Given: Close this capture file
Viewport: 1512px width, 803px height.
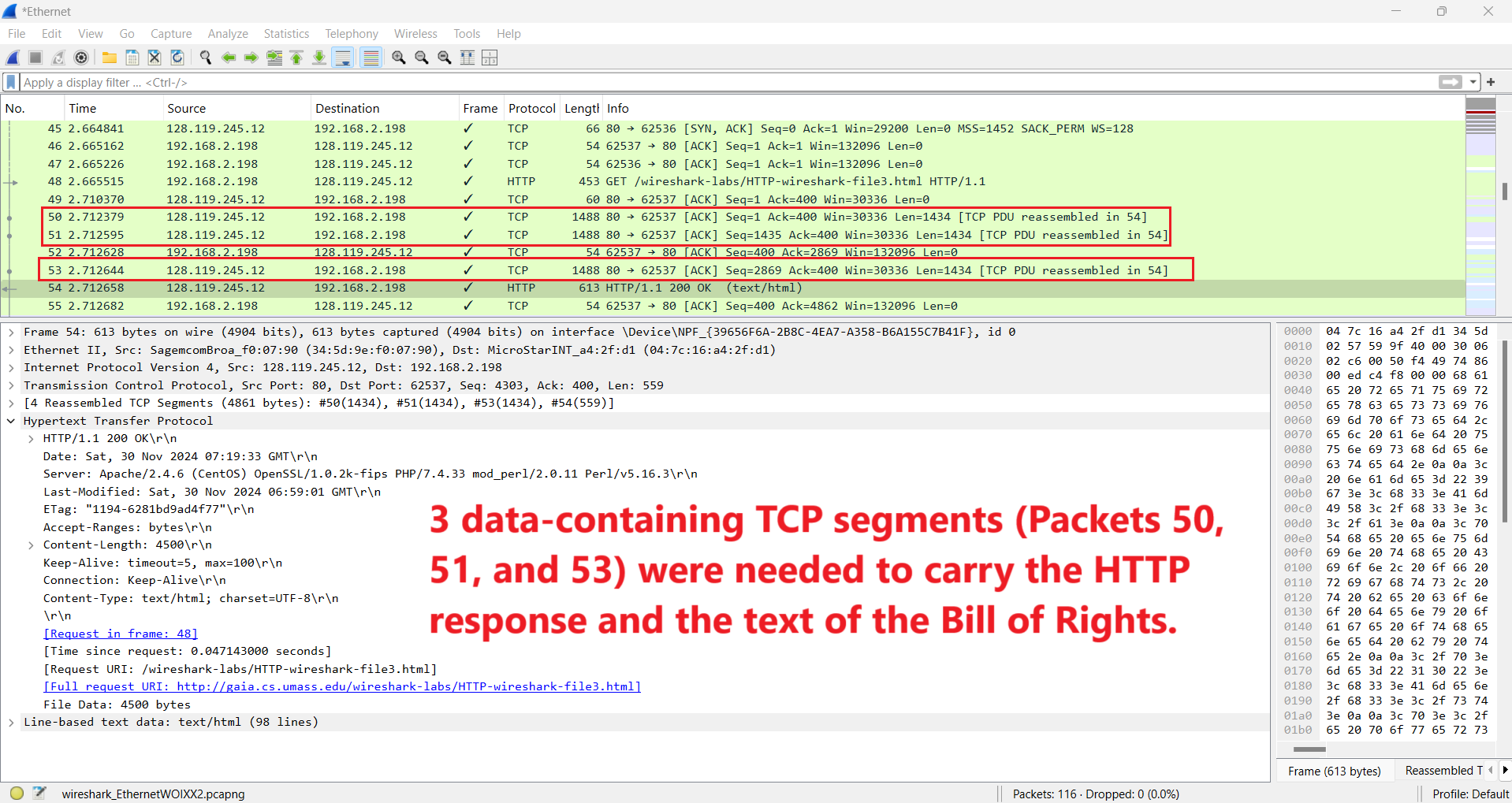Looking at the screenshot, I should point(155,58).
